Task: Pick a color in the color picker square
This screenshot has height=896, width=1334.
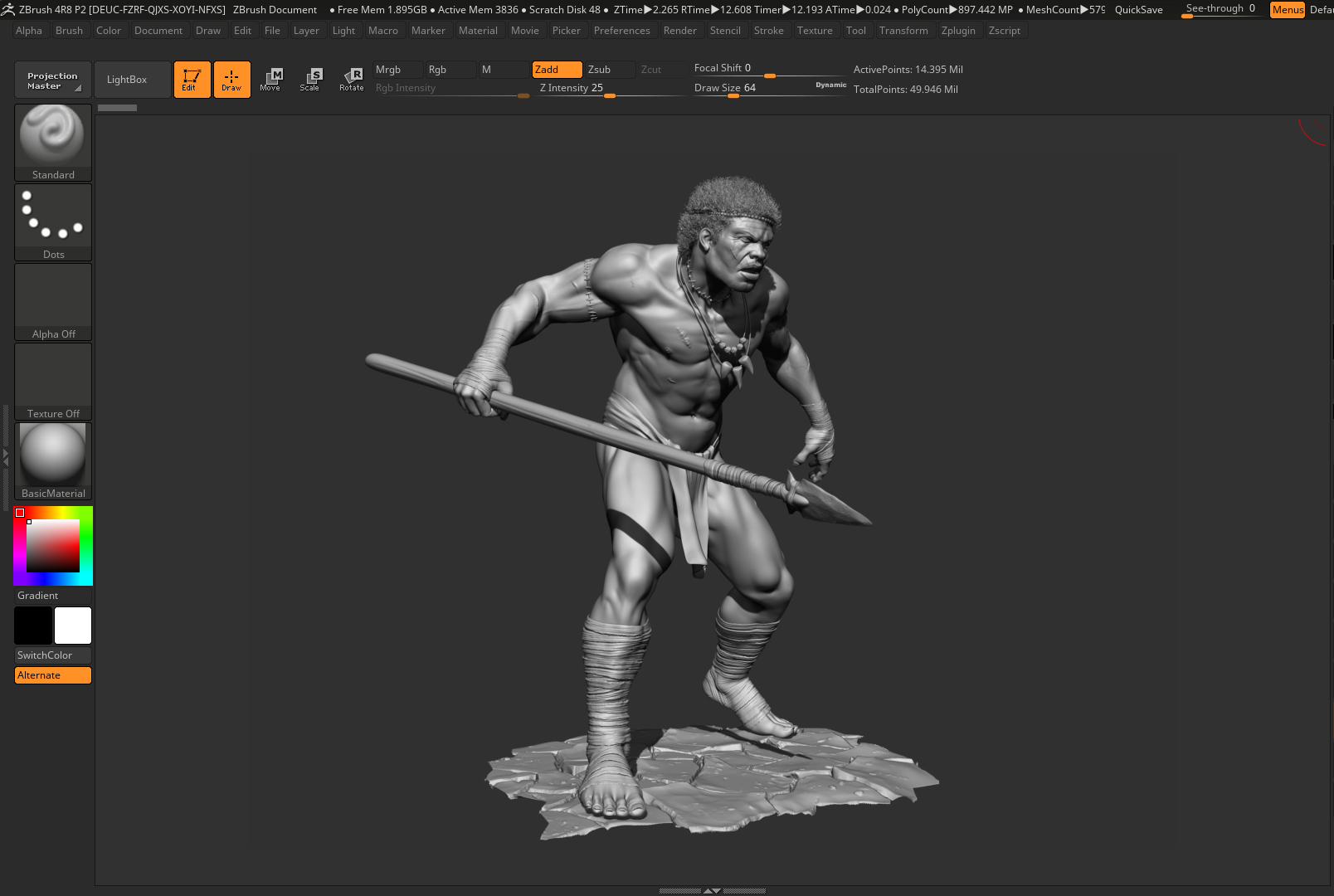Action: [53, 546]
